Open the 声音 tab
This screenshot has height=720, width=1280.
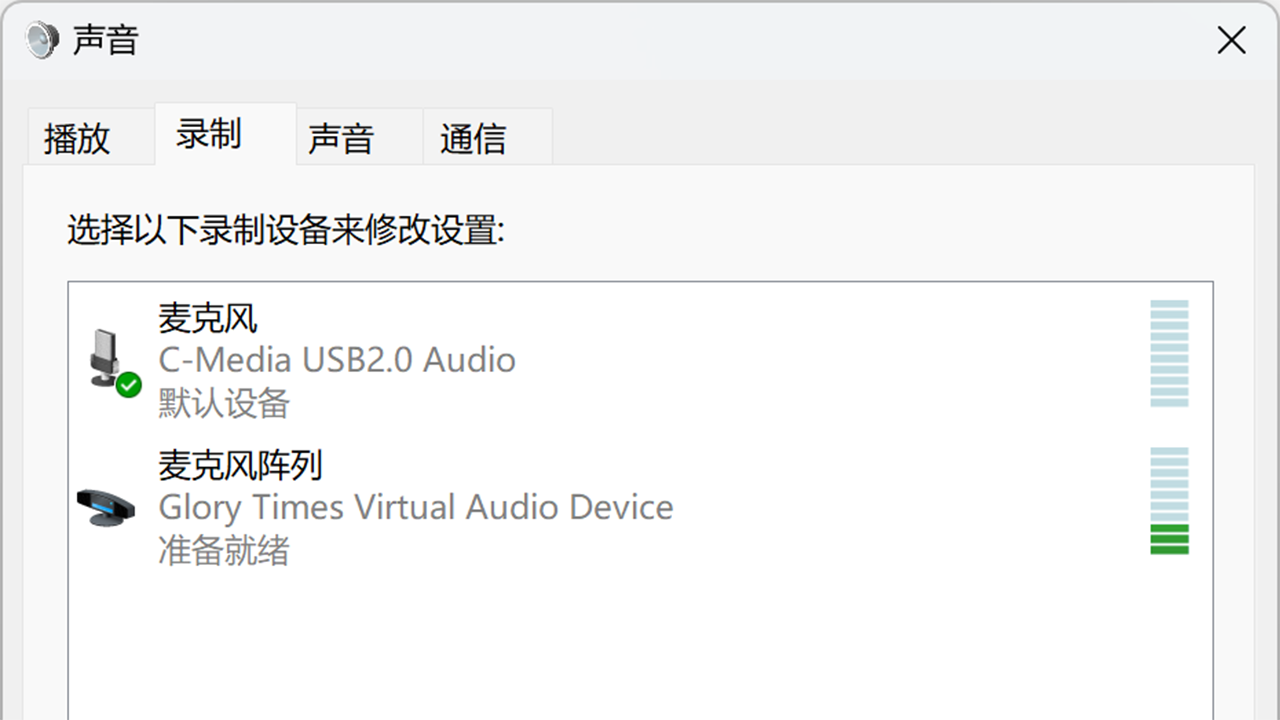341,138
